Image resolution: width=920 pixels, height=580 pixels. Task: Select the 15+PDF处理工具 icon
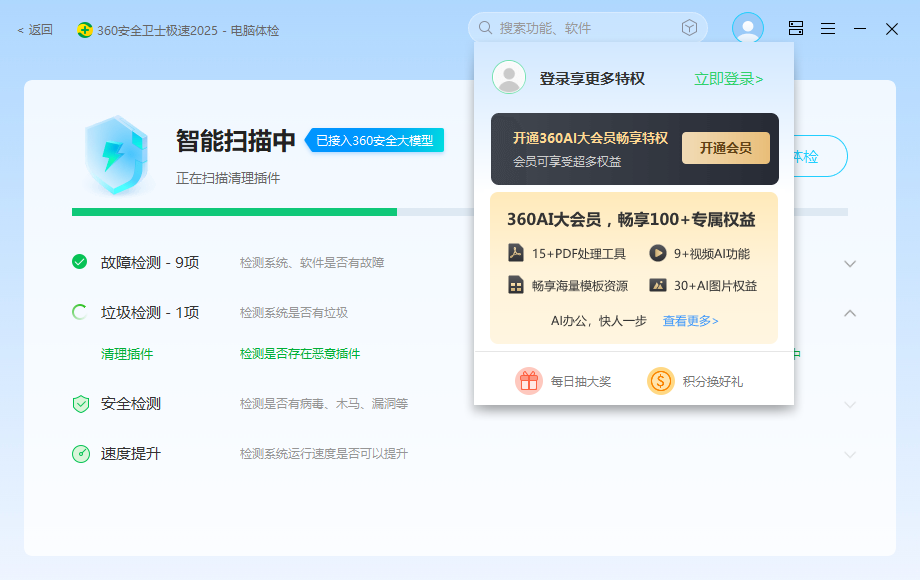pyautogui.click(x=517, y=252)
